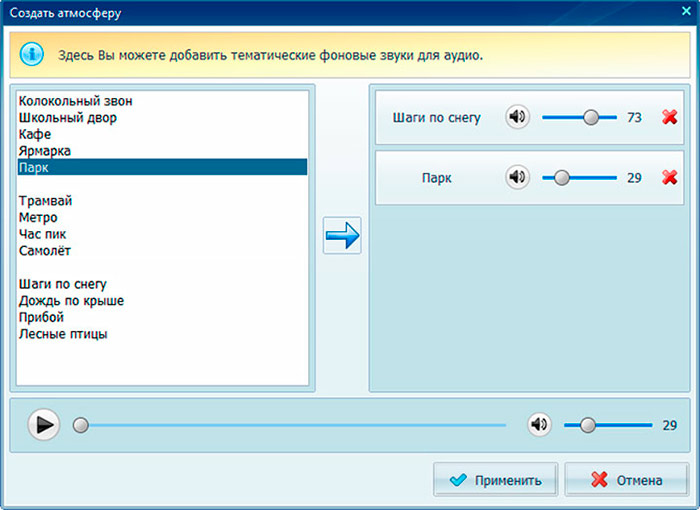700x510 pixels.
Task: Click the blue info icon
Action: coord(32,55)
